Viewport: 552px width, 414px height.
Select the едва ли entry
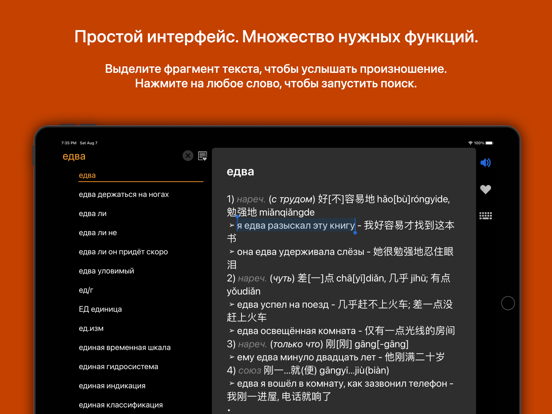point(93,214)
